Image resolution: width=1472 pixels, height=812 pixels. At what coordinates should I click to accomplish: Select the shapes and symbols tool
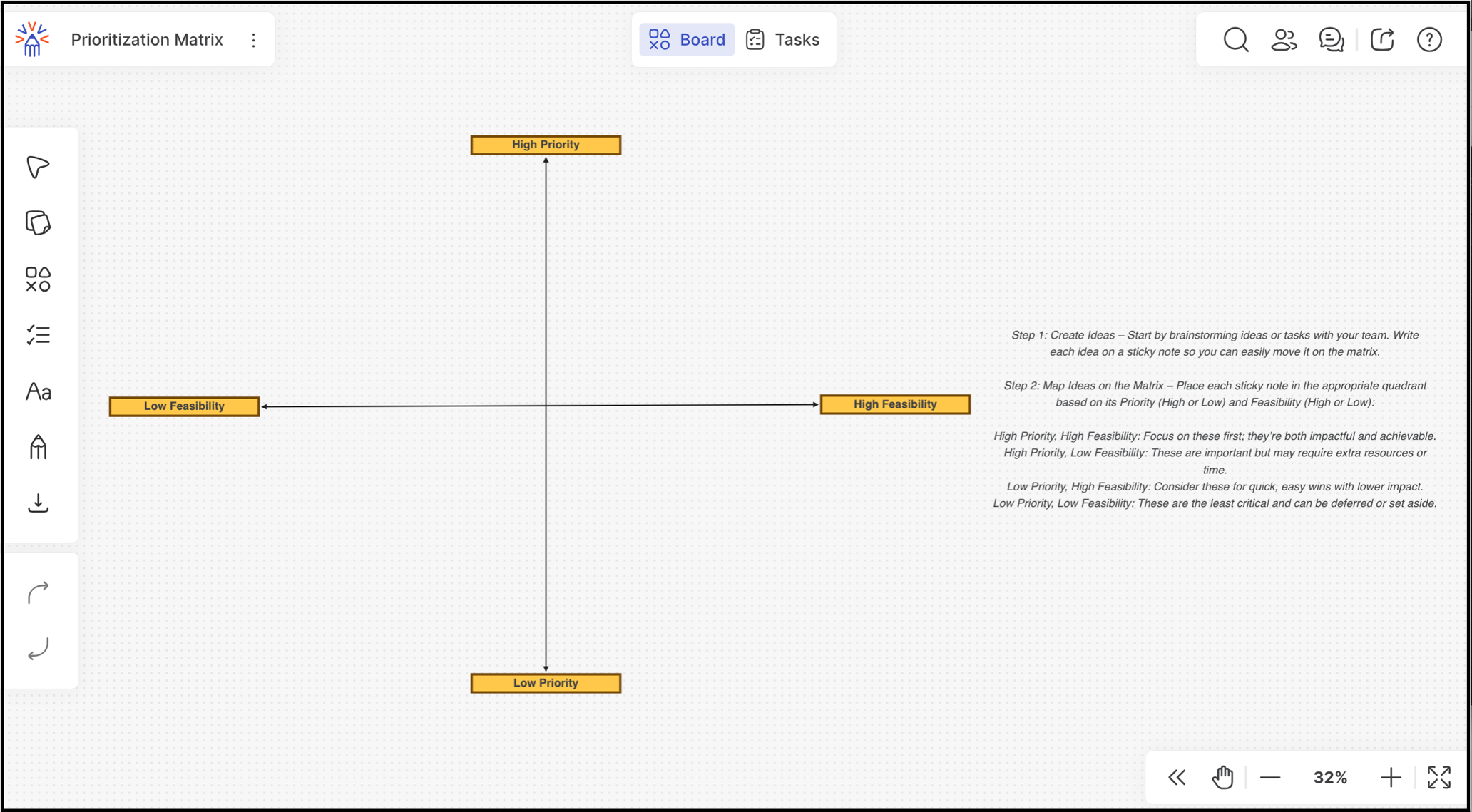pyautogui.click(x=39, y=279)
